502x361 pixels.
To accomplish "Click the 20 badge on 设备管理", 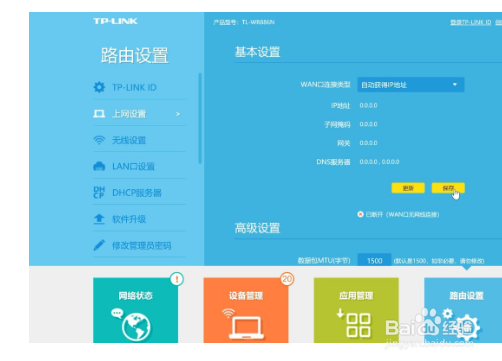I will coord(287,279).
